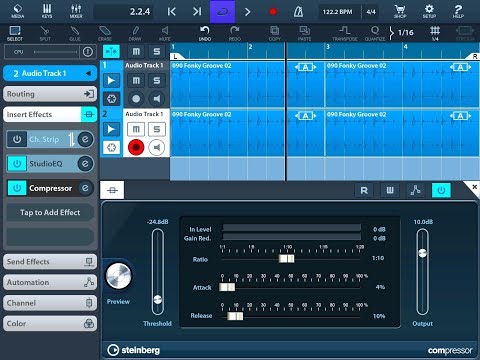
Task: Paste the copied event
Action: pos(304,33)
